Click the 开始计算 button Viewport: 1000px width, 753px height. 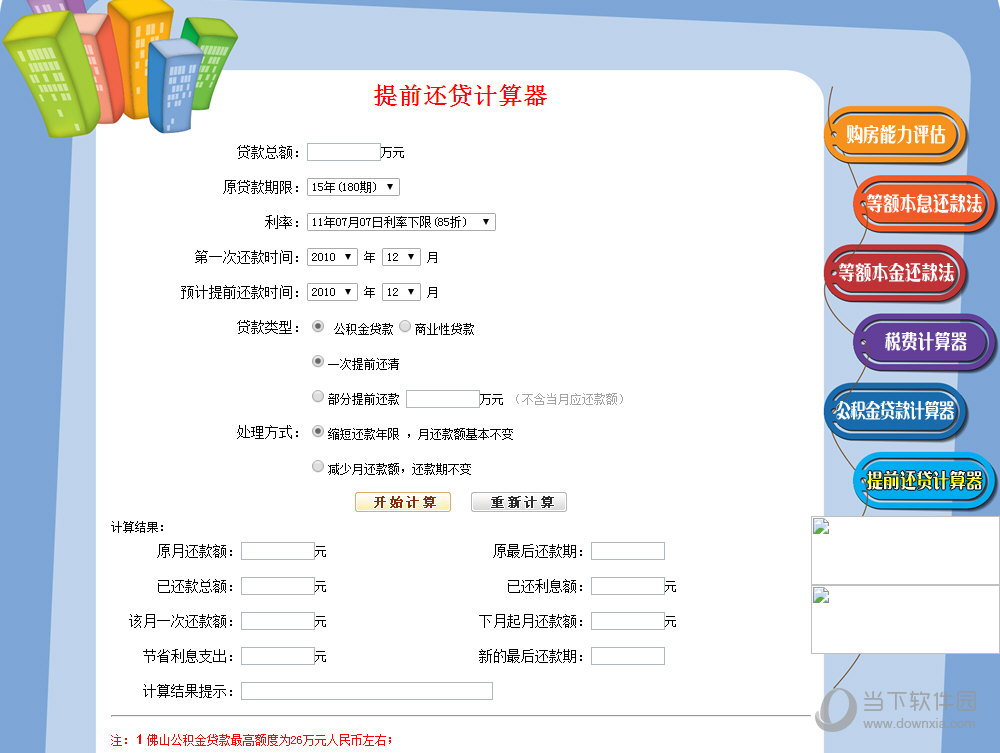402,502
